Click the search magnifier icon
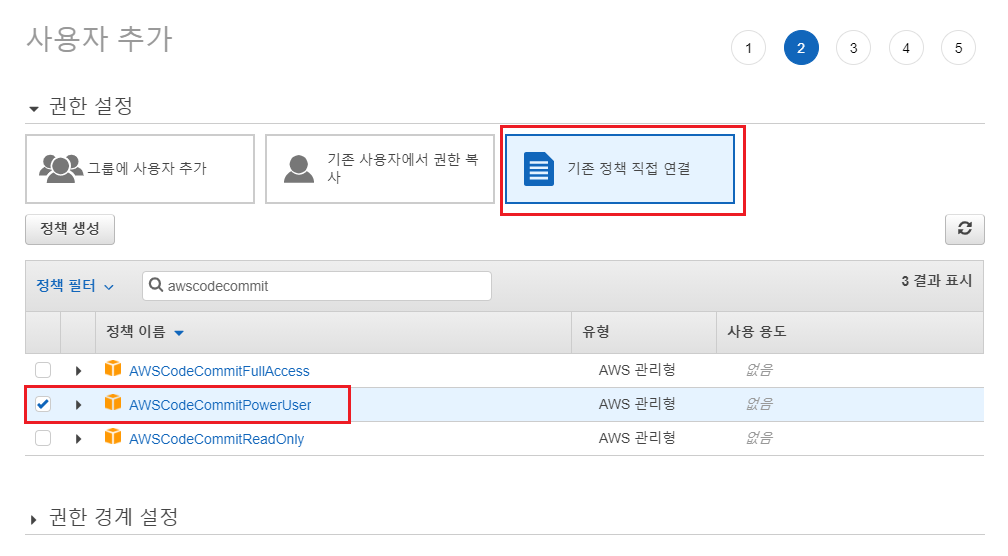Viewport: 1008px width, 556px height. pyautogui.click(x=156, y=285)
